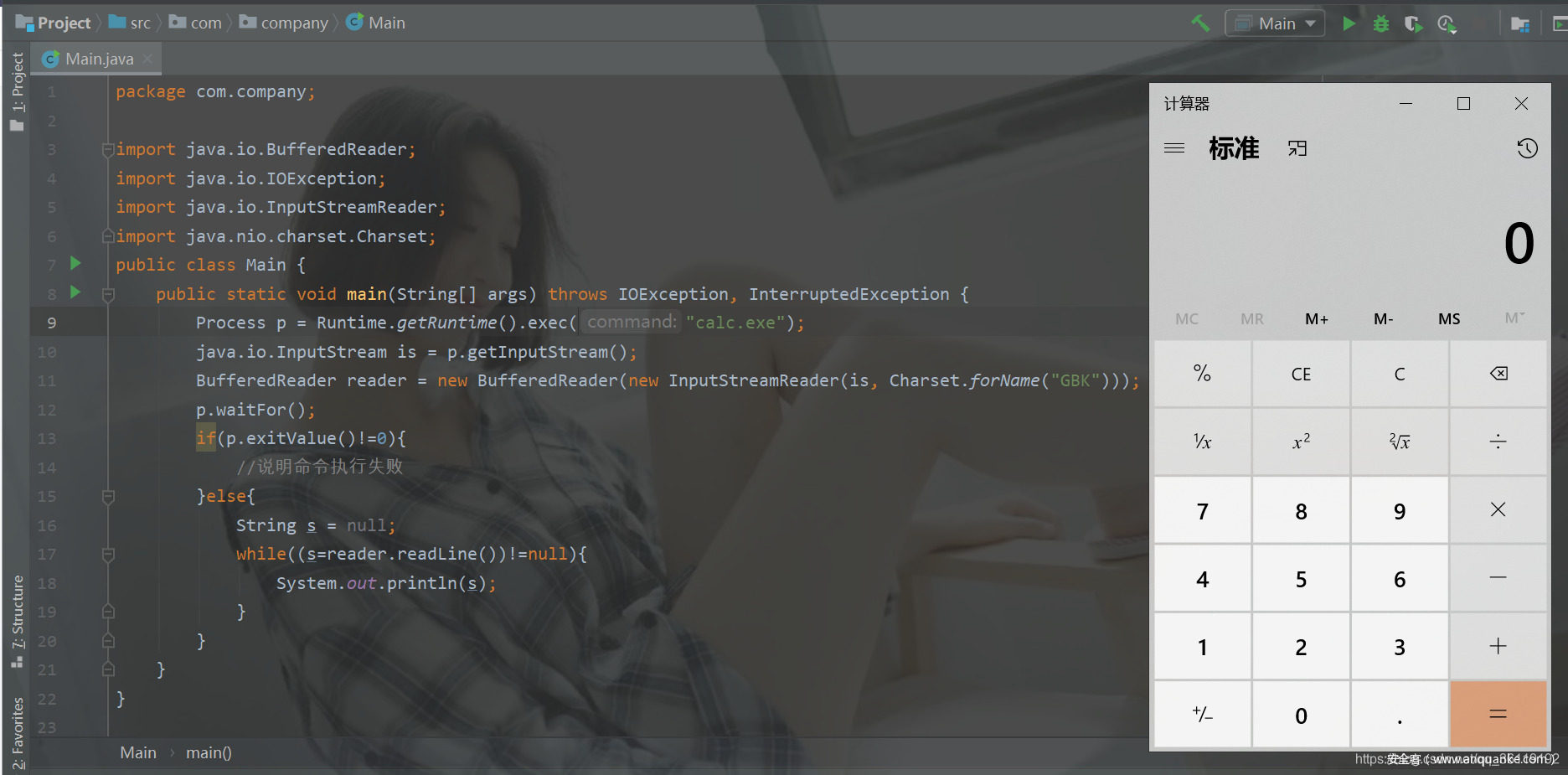Close the Main.java tab
1568x775 pixels.
click(147, 59)
